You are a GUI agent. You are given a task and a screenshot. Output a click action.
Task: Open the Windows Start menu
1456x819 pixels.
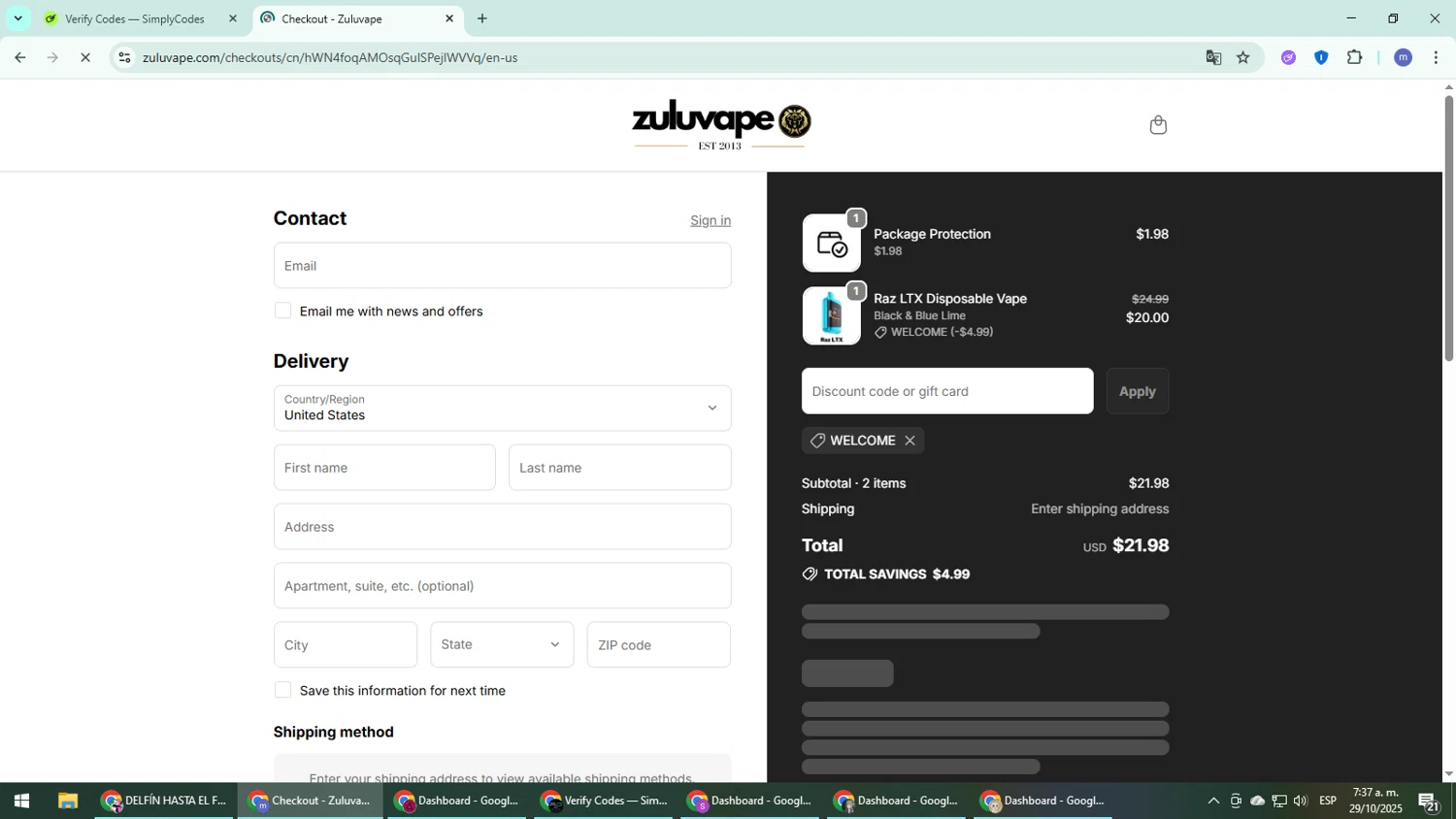click(x=21, y=801)
